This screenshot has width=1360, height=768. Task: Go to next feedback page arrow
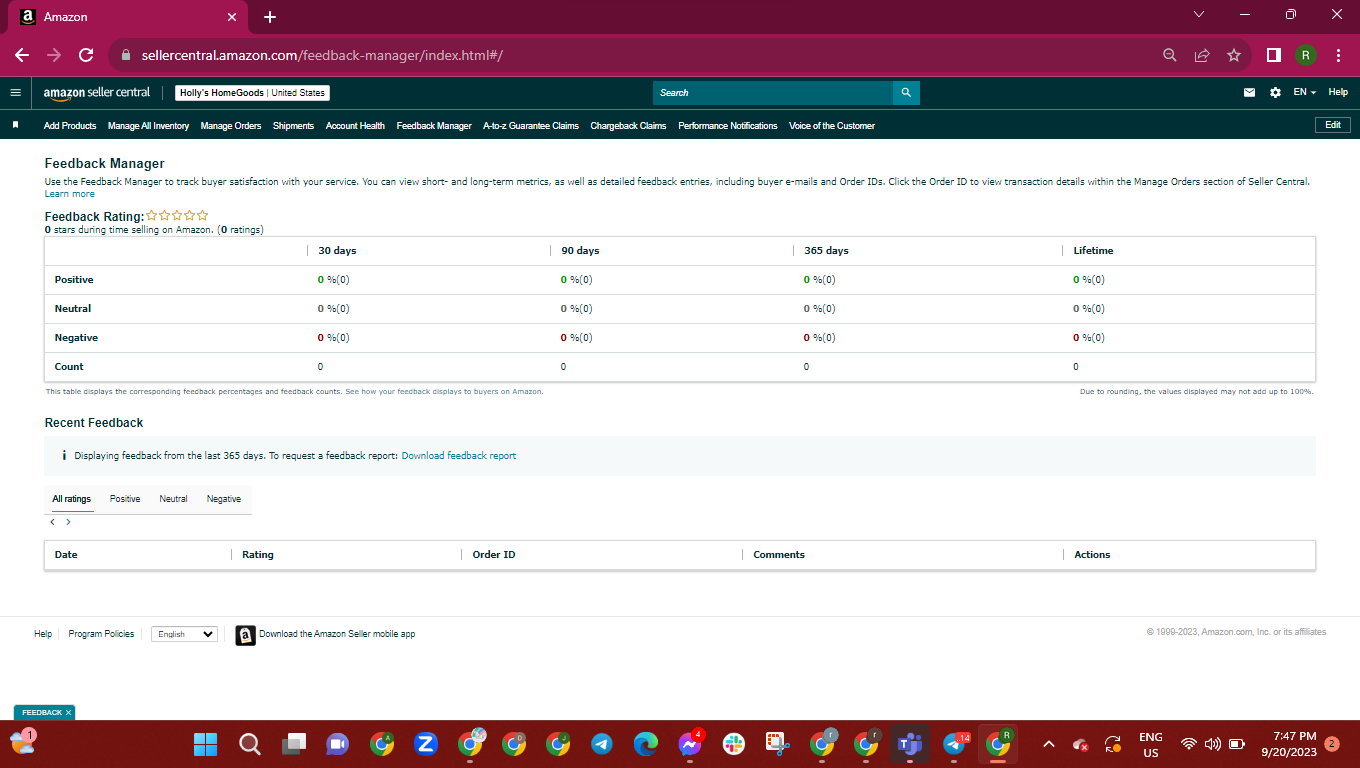(x=68, y=522)
